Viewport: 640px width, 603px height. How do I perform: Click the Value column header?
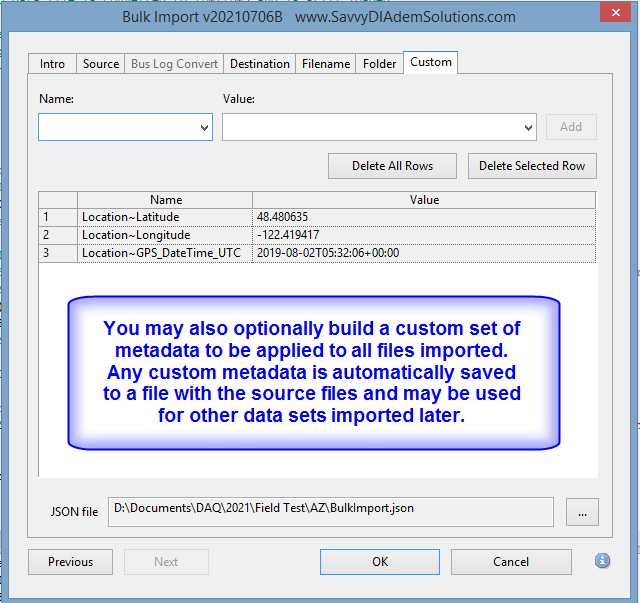[424, 200]
